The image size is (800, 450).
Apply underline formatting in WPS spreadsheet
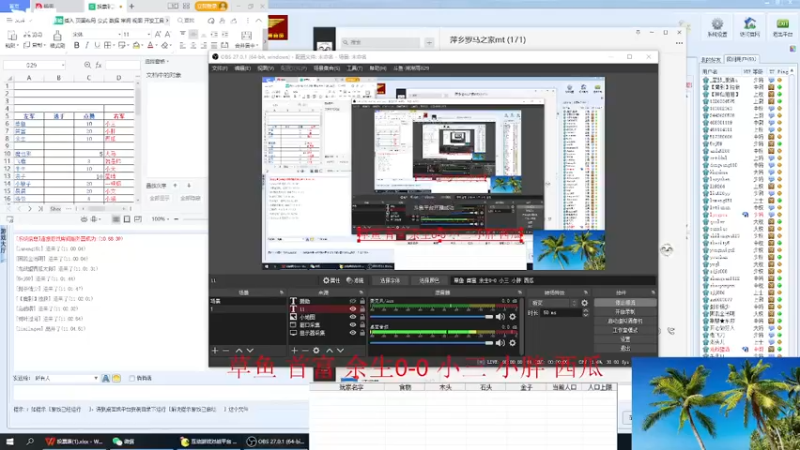click(97, 45)
